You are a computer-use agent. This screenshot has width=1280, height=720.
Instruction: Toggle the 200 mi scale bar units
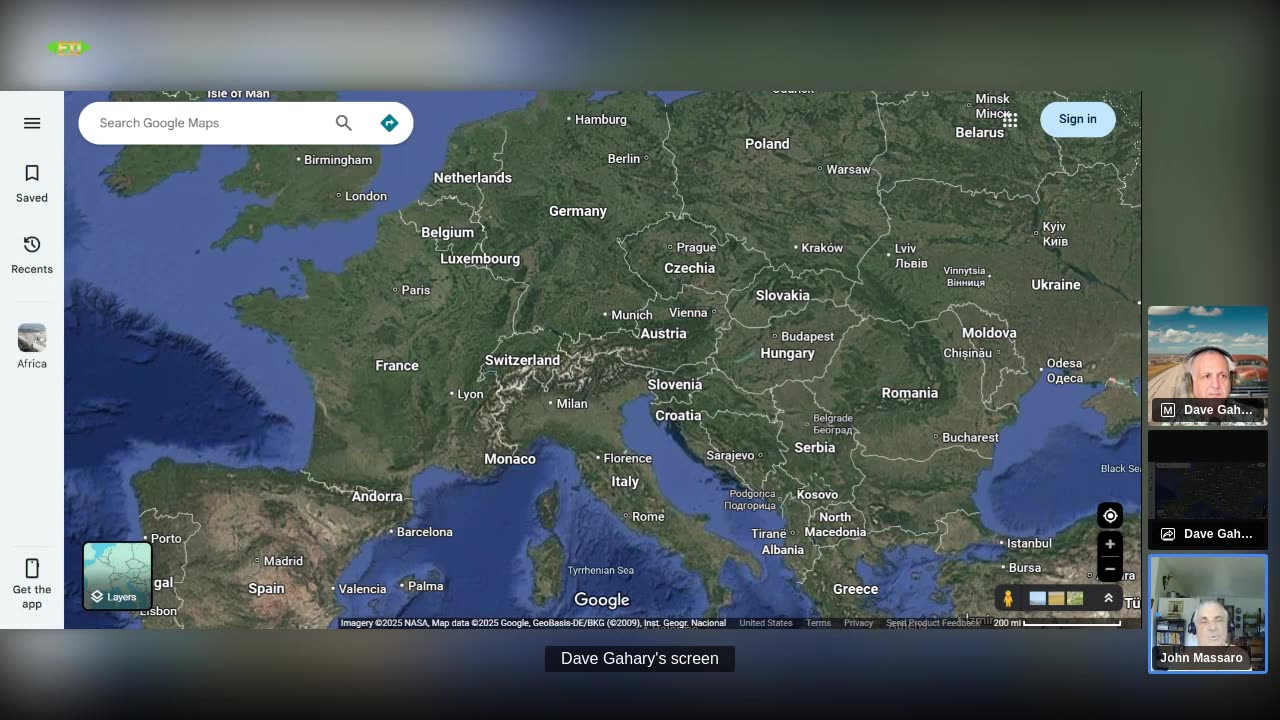1057,623
